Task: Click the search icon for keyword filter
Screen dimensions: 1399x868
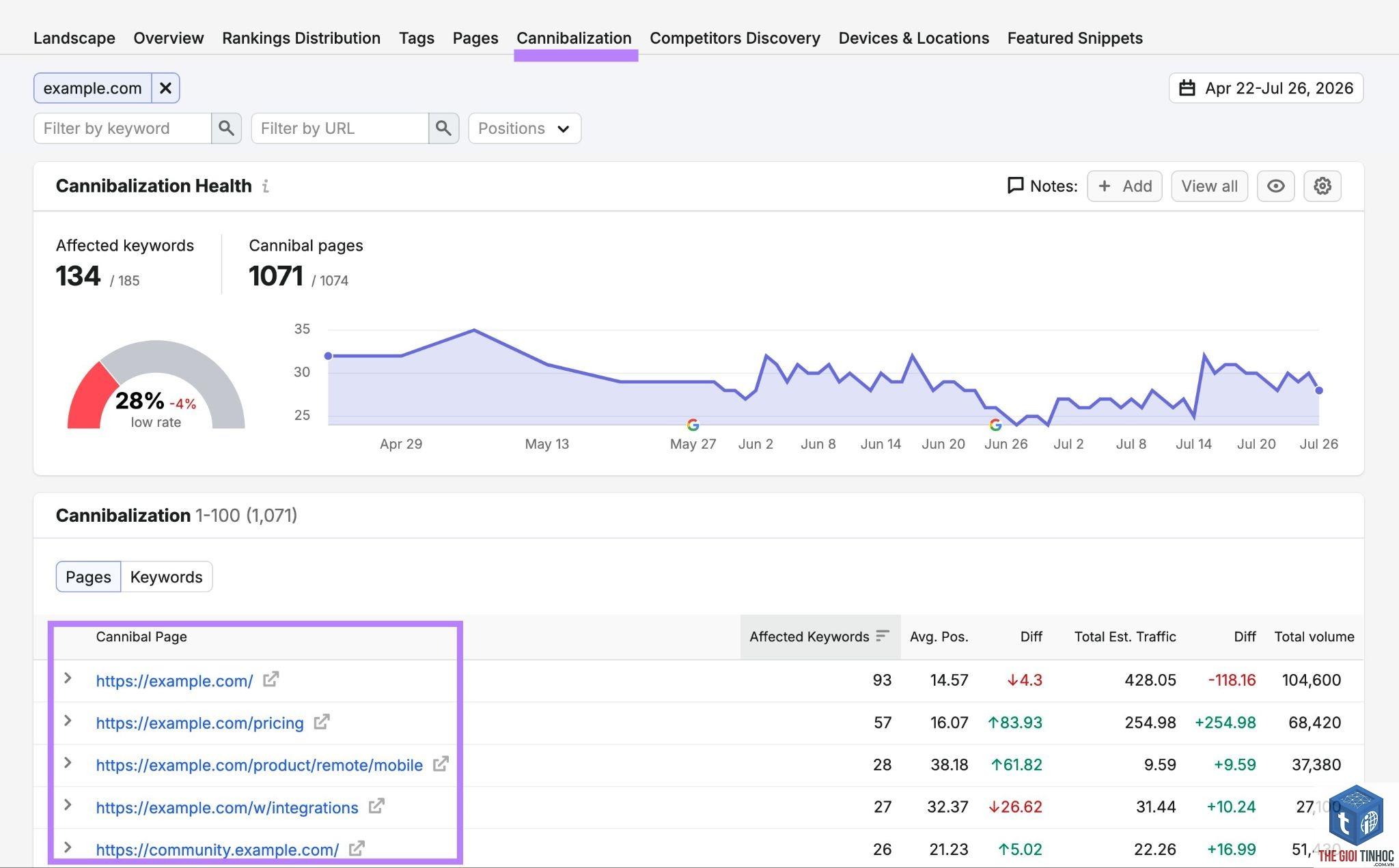Action: (226, 128)
